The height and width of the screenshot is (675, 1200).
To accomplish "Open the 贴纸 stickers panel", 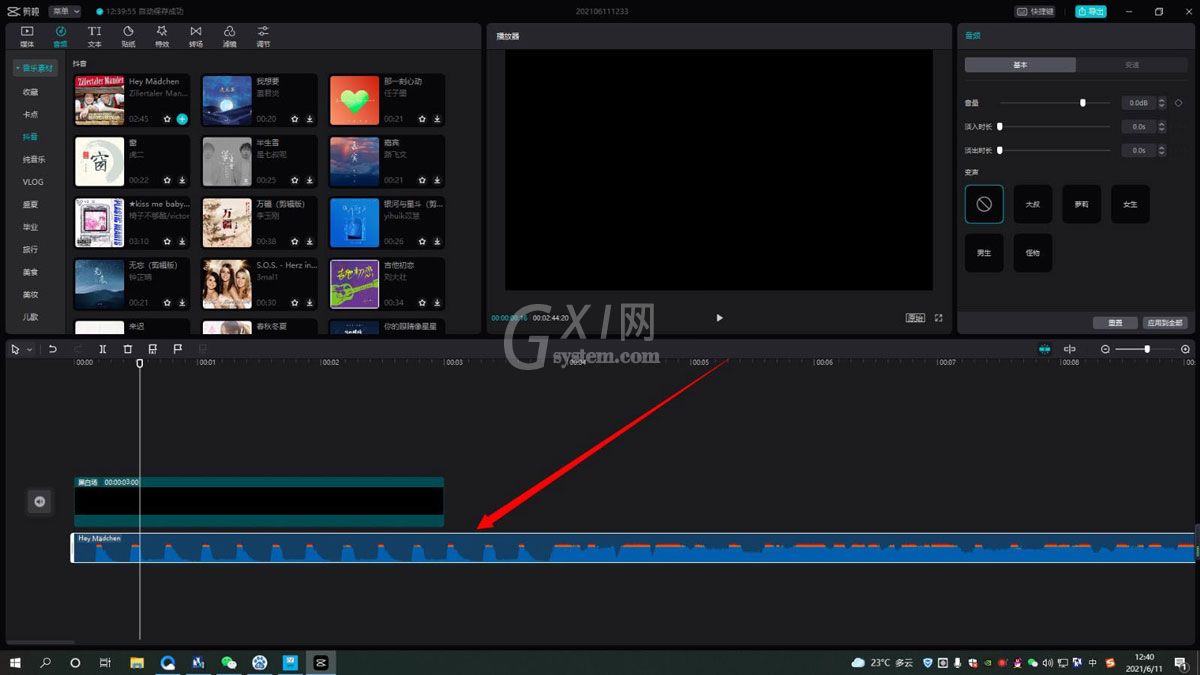I will coord(128,36).
